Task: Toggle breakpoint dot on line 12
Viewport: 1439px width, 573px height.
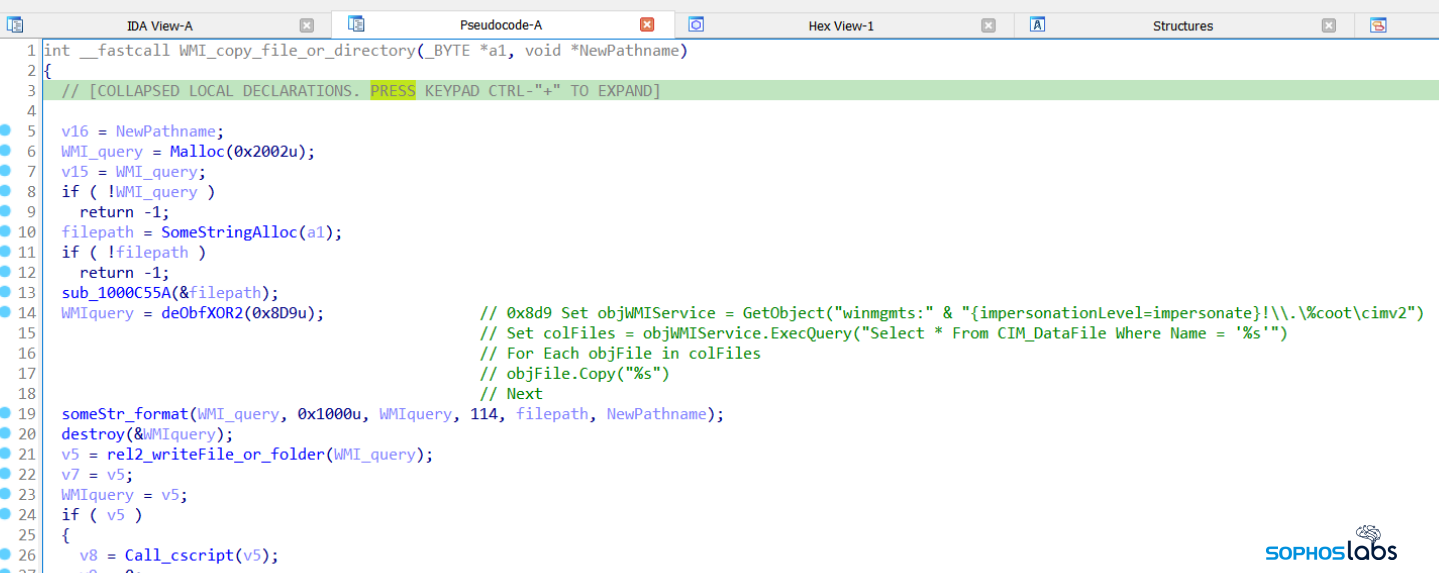Action: 6,272
